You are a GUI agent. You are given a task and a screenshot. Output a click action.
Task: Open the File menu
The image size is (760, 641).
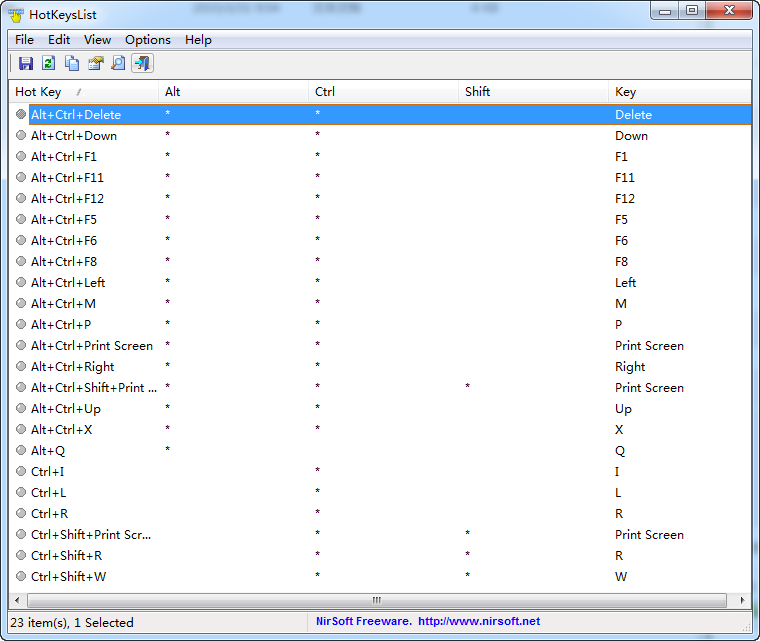(24, 40)
